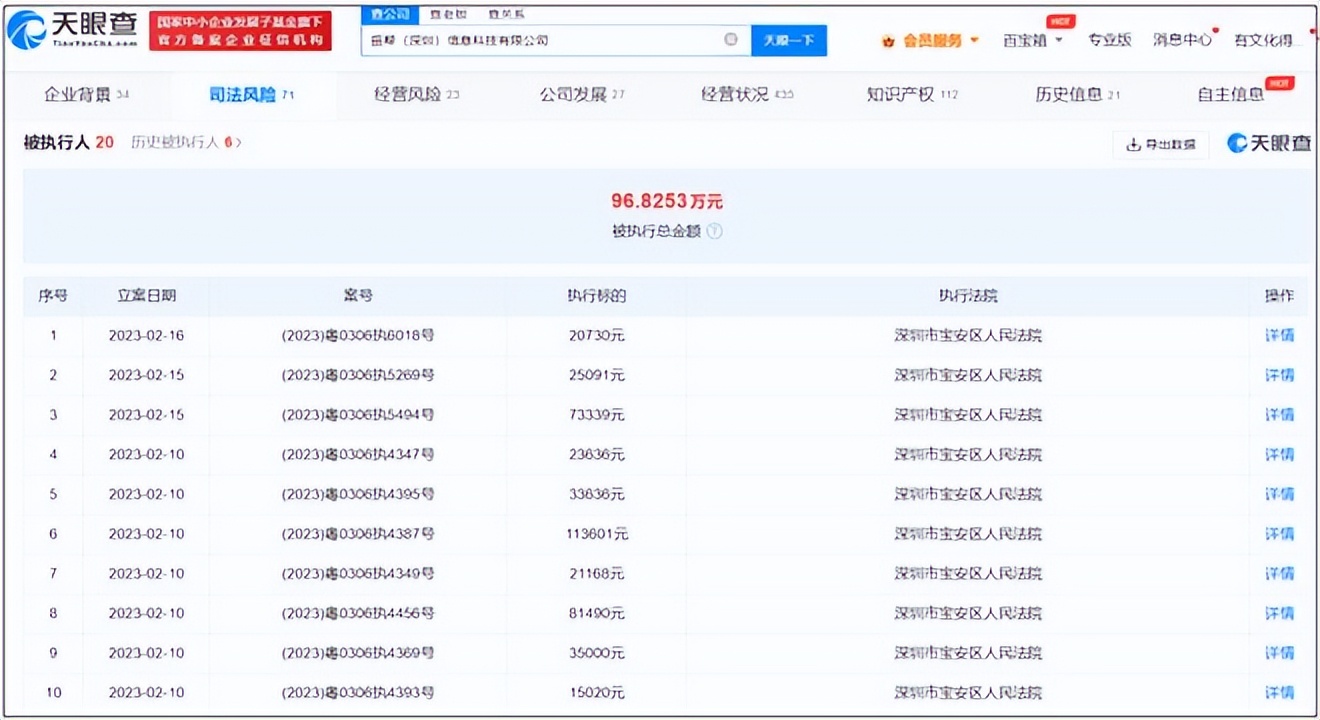Switch to the 企业背景 tab
The height and width of the screenshot is (720, 1320).
point(80,95)
